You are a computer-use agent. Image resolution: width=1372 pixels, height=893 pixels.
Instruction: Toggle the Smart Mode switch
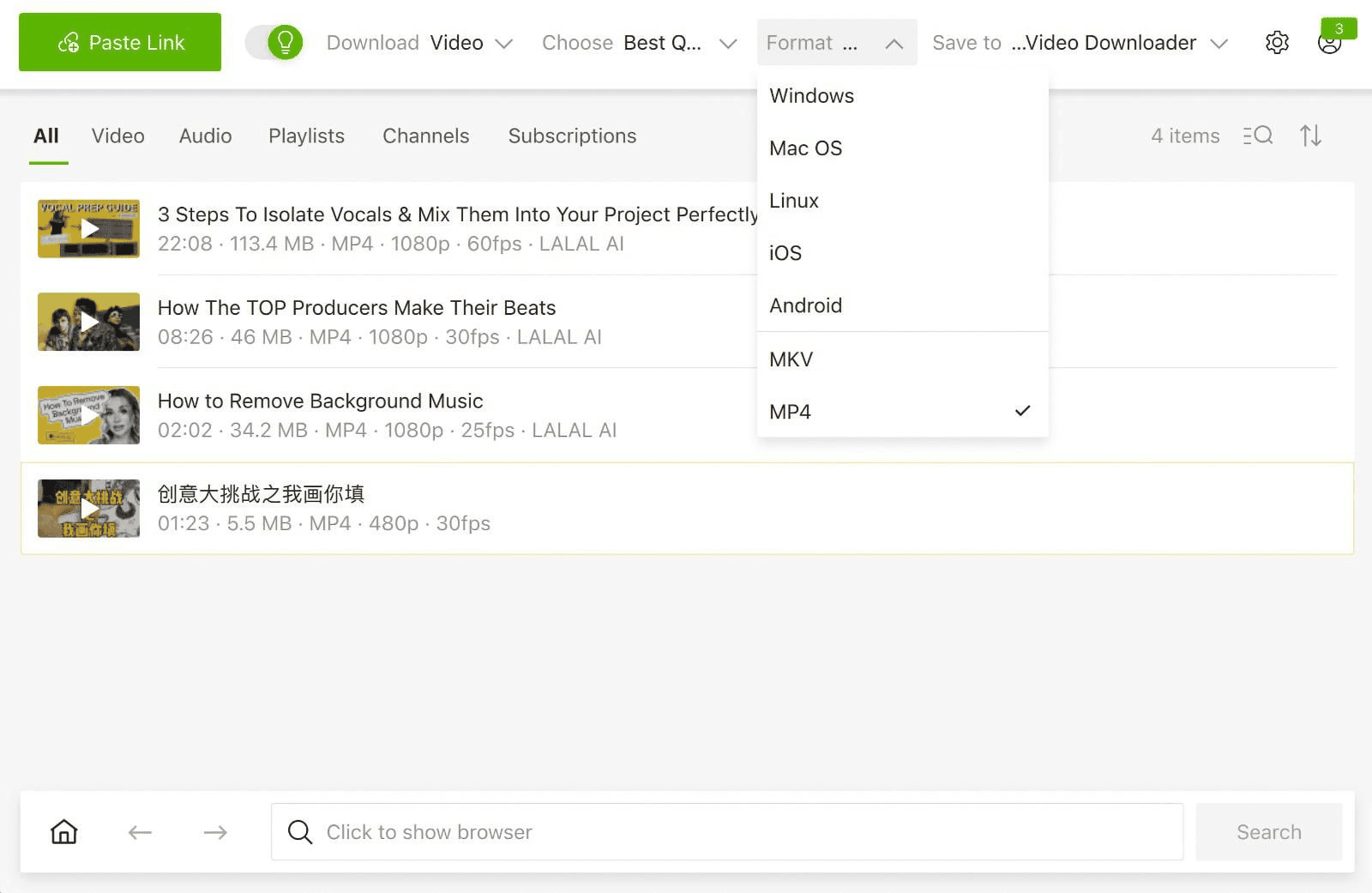(274, 42)
